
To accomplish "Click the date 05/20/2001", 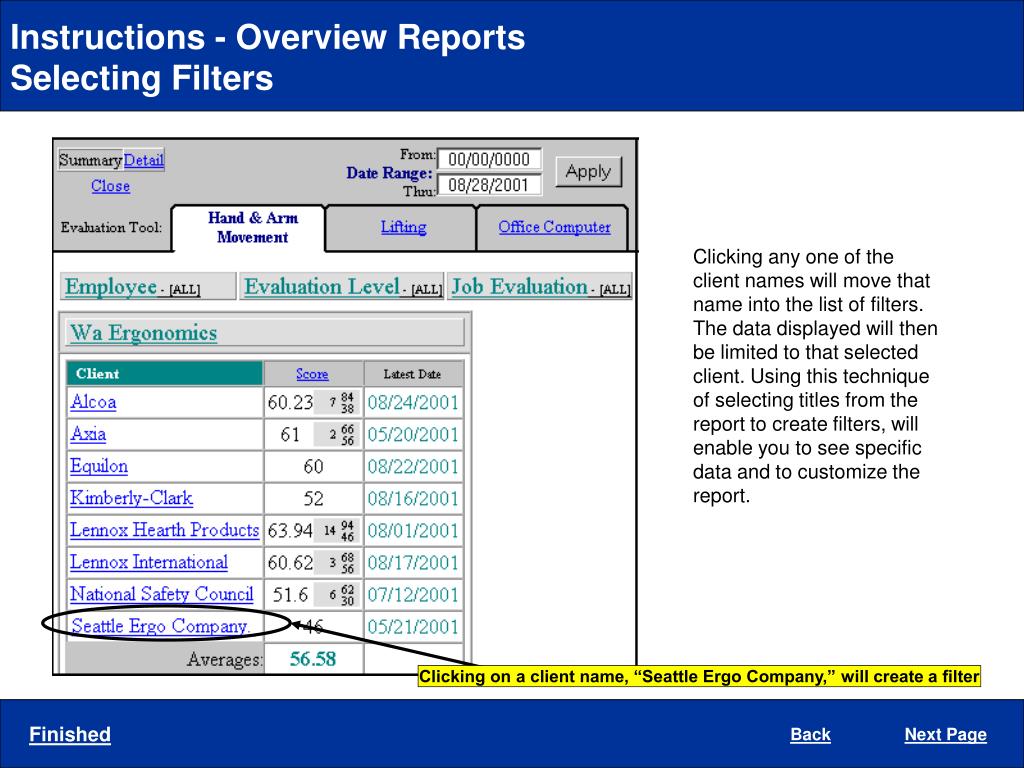I will 413,434.
